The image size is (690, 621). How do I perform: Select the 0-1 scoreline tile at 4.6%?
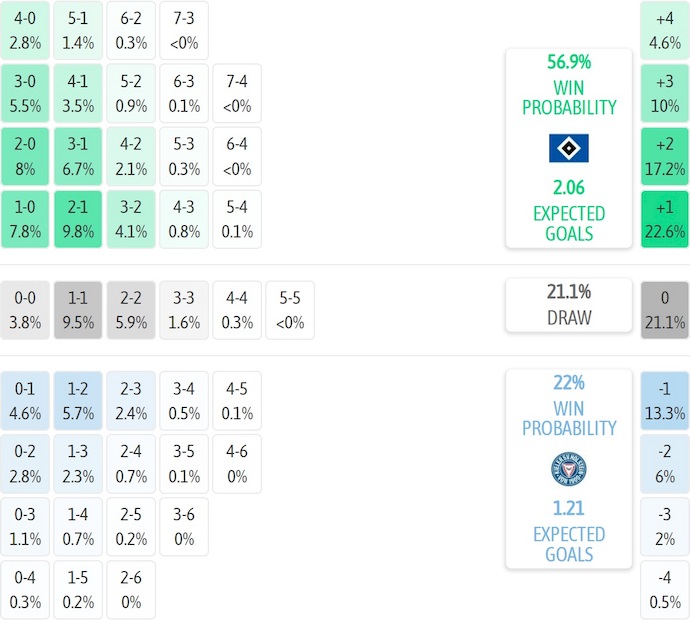click(x=25, y=400)
